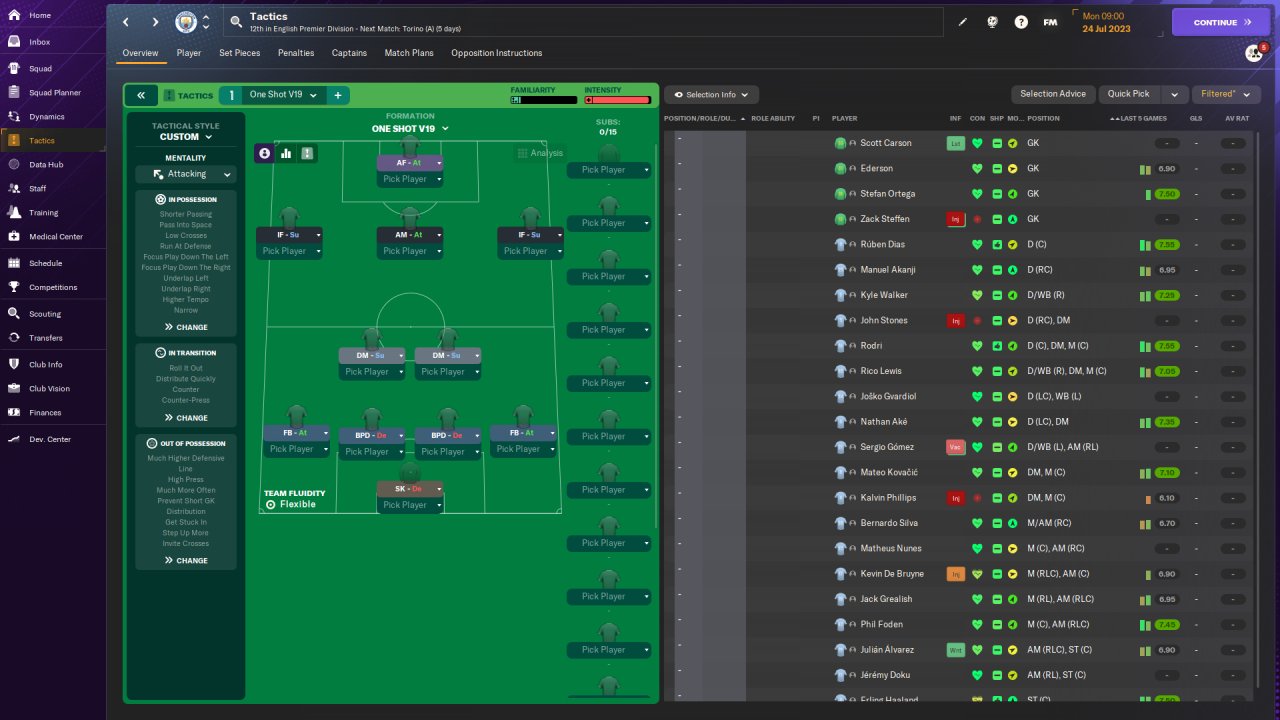Open the Filtered dropdown
The image size is (1280, 720).
click(1226, 94)
